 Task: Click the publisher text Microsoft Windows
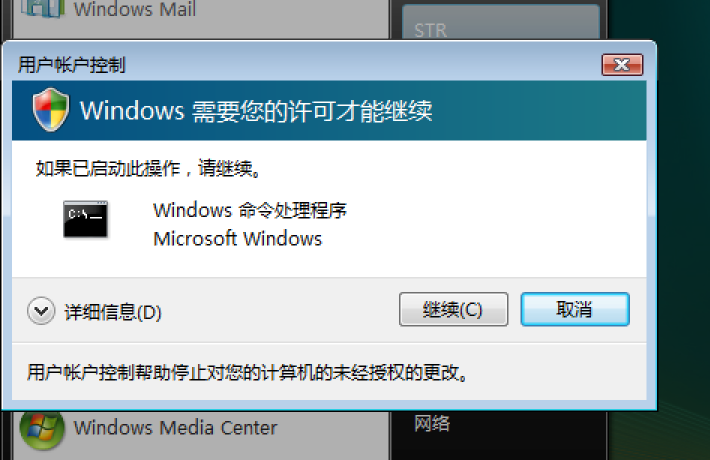pos(237,239)
